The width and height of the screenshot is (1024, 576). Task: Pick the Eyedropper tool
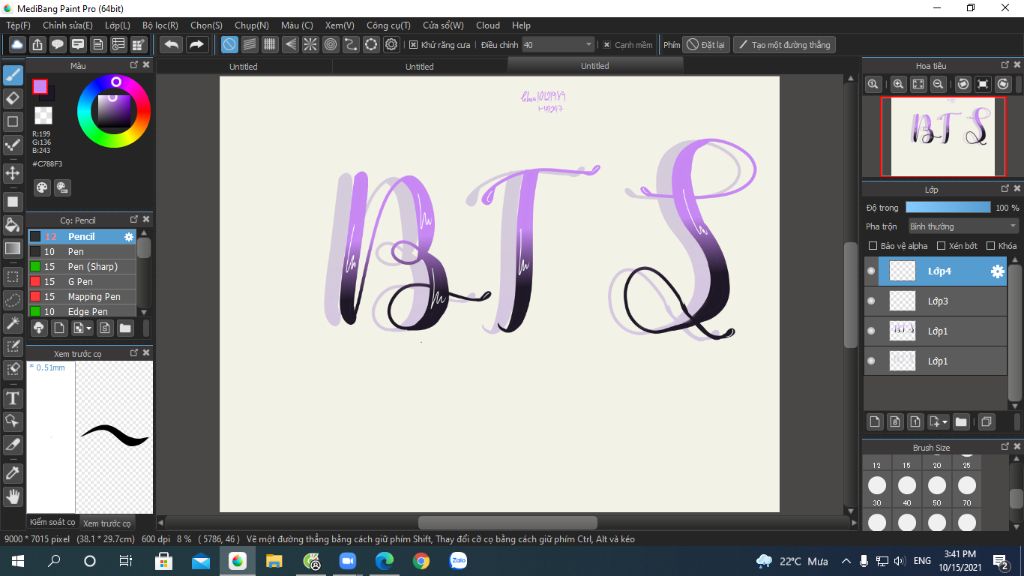click(x=13, y=472)
